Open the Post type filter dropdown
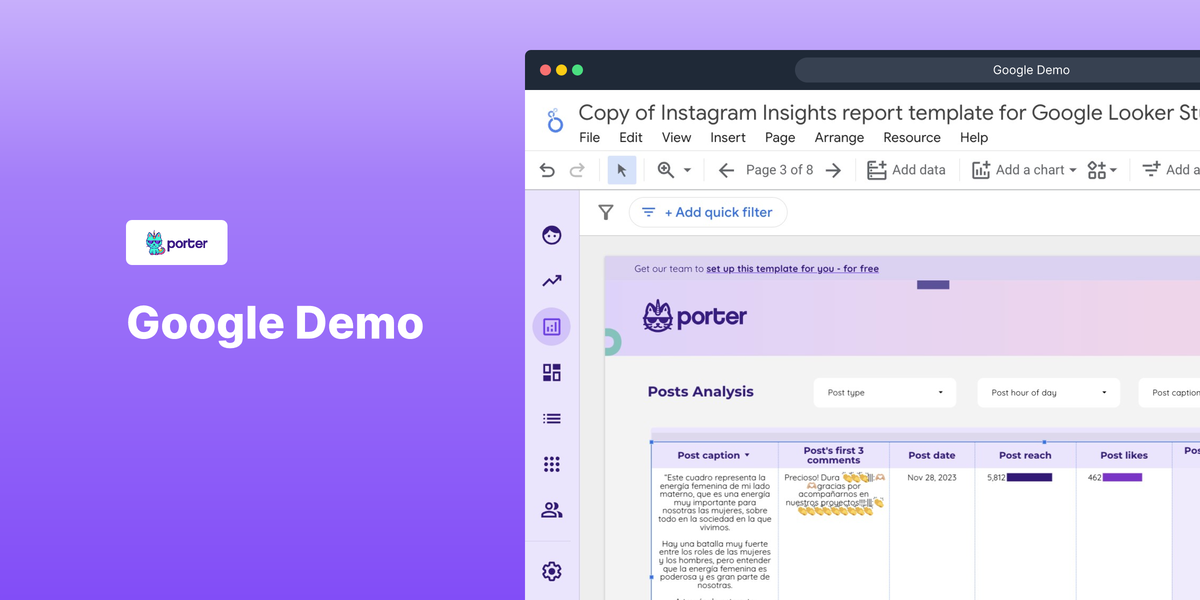 pos(884,392)
